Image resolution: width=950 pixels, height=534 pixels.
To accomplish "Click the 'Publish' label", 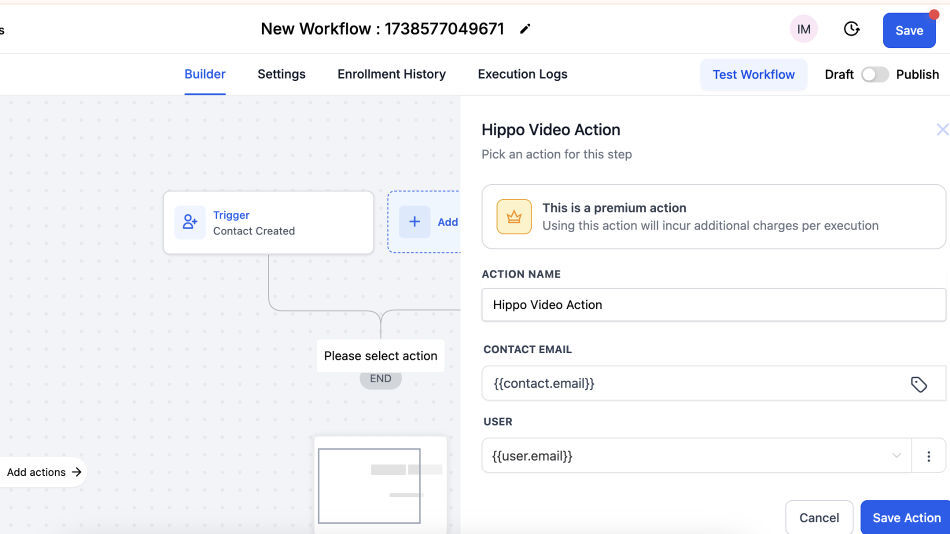I will click(x=917, y=75).
